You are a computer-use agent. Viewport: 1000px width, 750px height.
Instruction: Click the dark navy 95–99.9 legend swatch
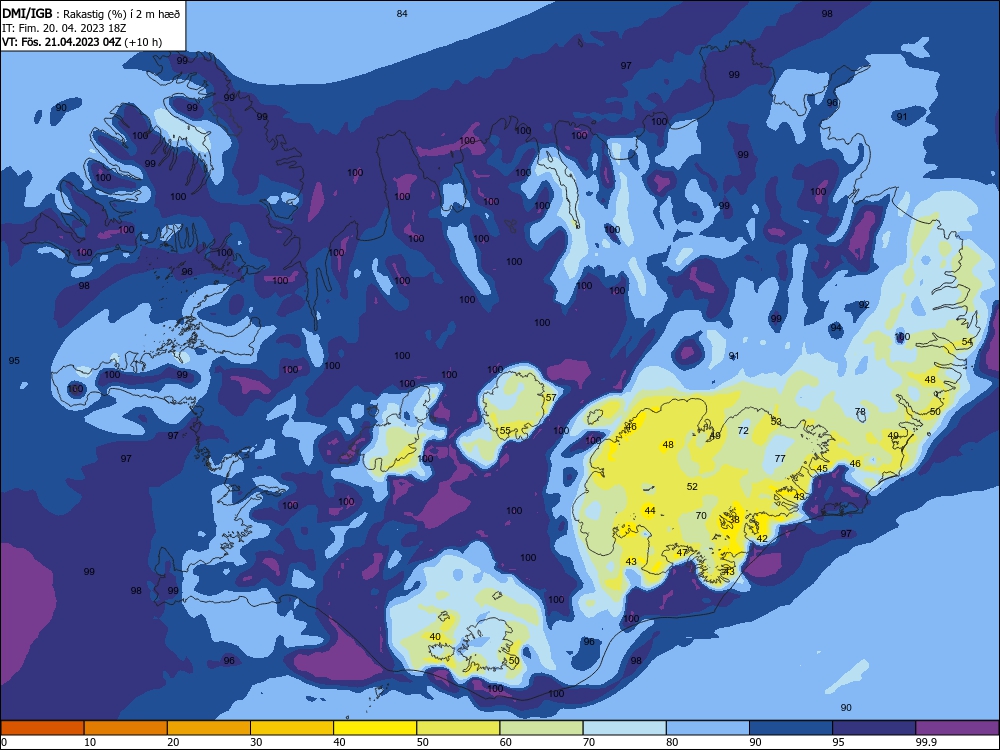pos(874,728)
